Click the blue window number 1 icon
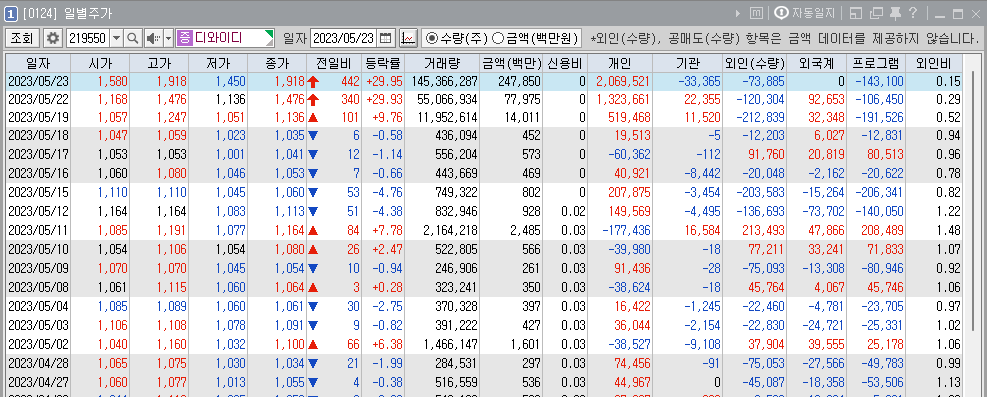This screenshot has width=987, height=397. pyautogui.click(x=11, y=13)
